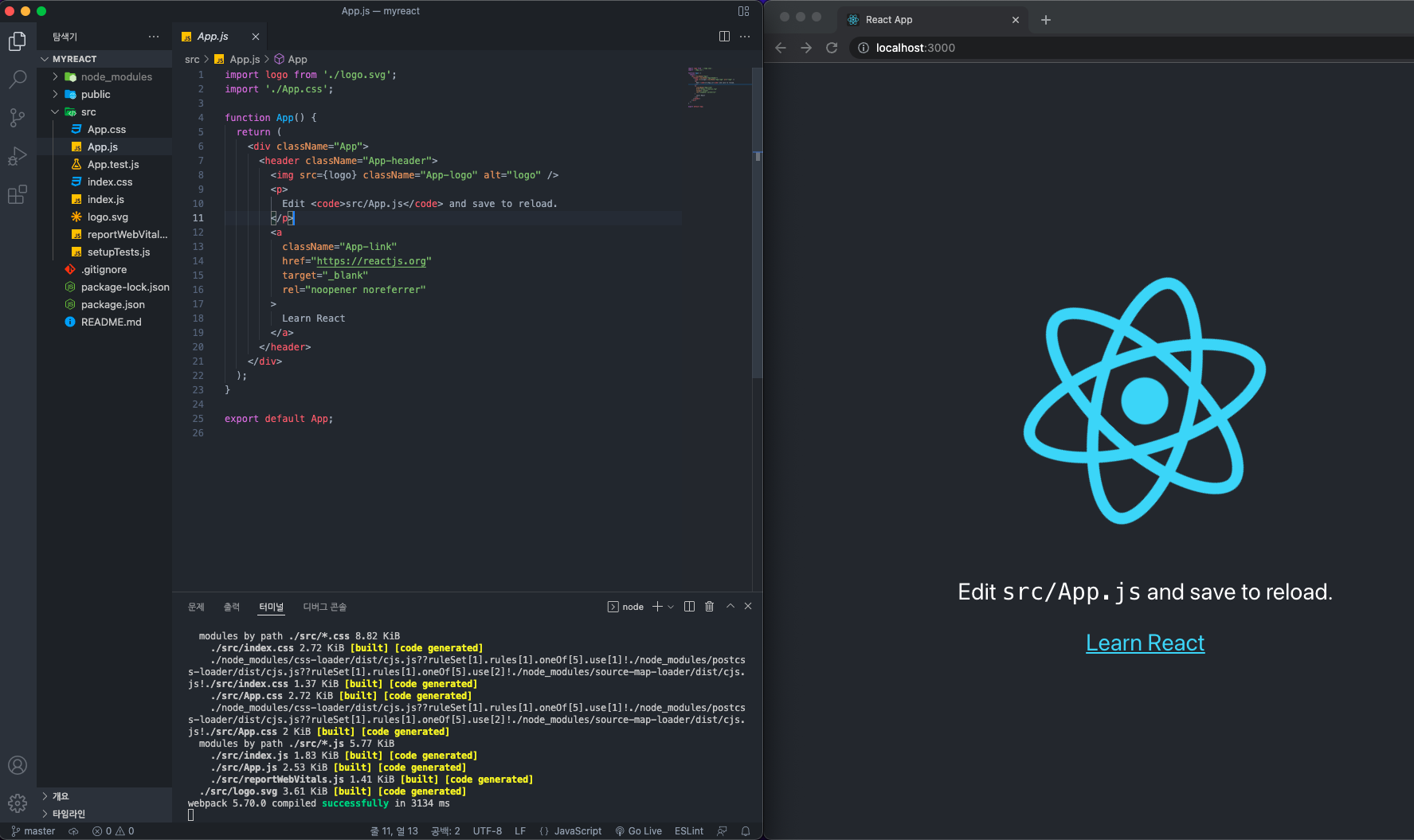Viewport: 1414px width, 840px height.
Task: Open editor more actions menu
Action: (745, 37)
